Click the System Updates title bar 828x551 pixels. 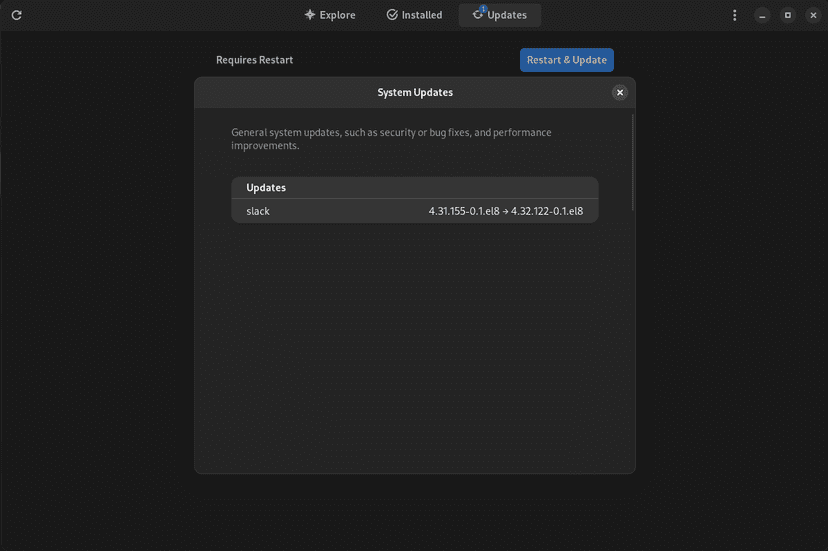(414, 92)
